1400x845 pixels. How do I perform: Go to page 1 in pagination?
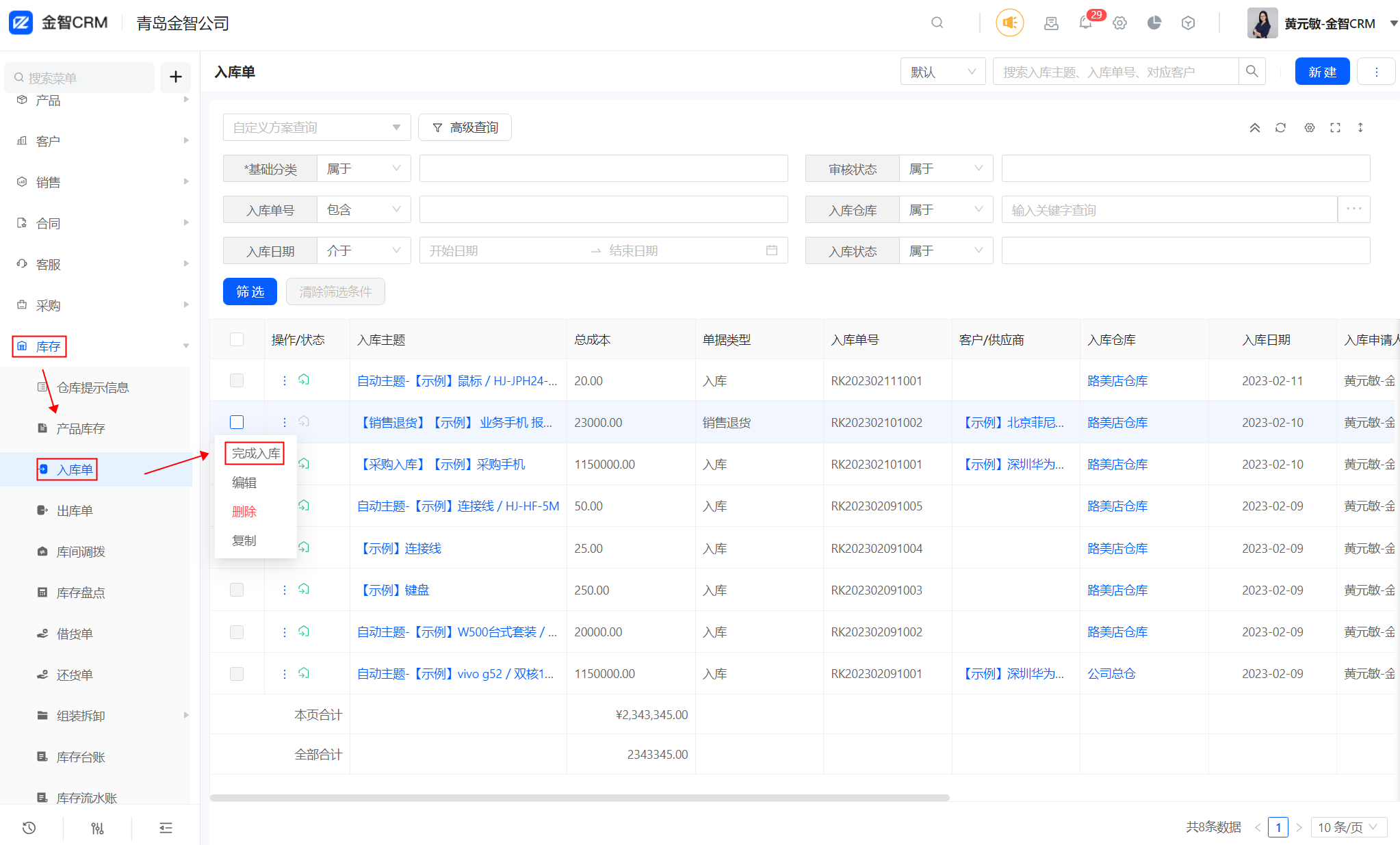click(x=1278, y=827)
